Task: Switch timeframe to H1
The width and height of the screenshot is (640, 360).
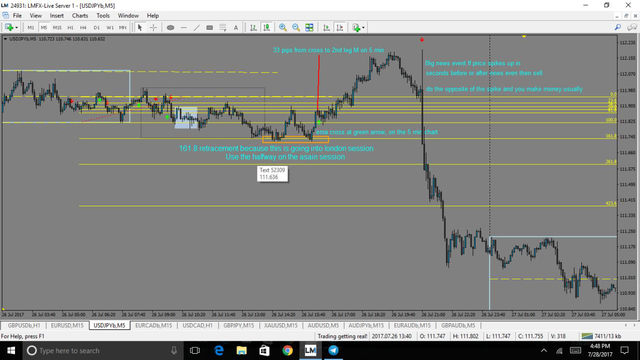Action: tap(70, 28)
